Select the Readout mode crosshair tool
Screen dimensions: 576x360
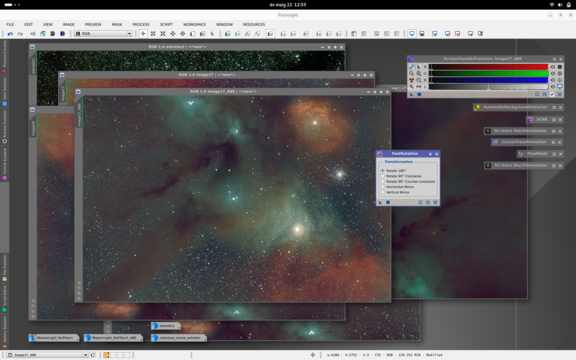143,33
